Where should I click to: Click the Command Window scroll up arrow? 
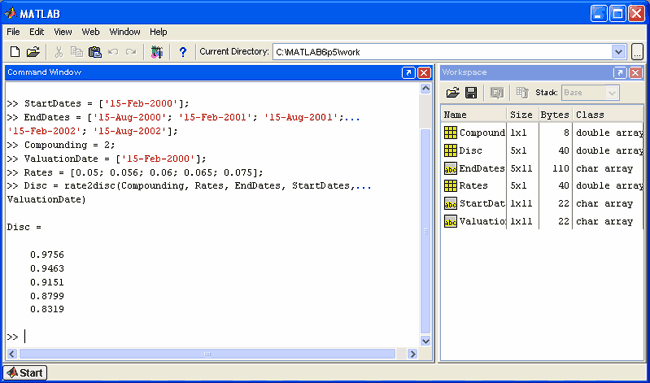coord(425,88)
